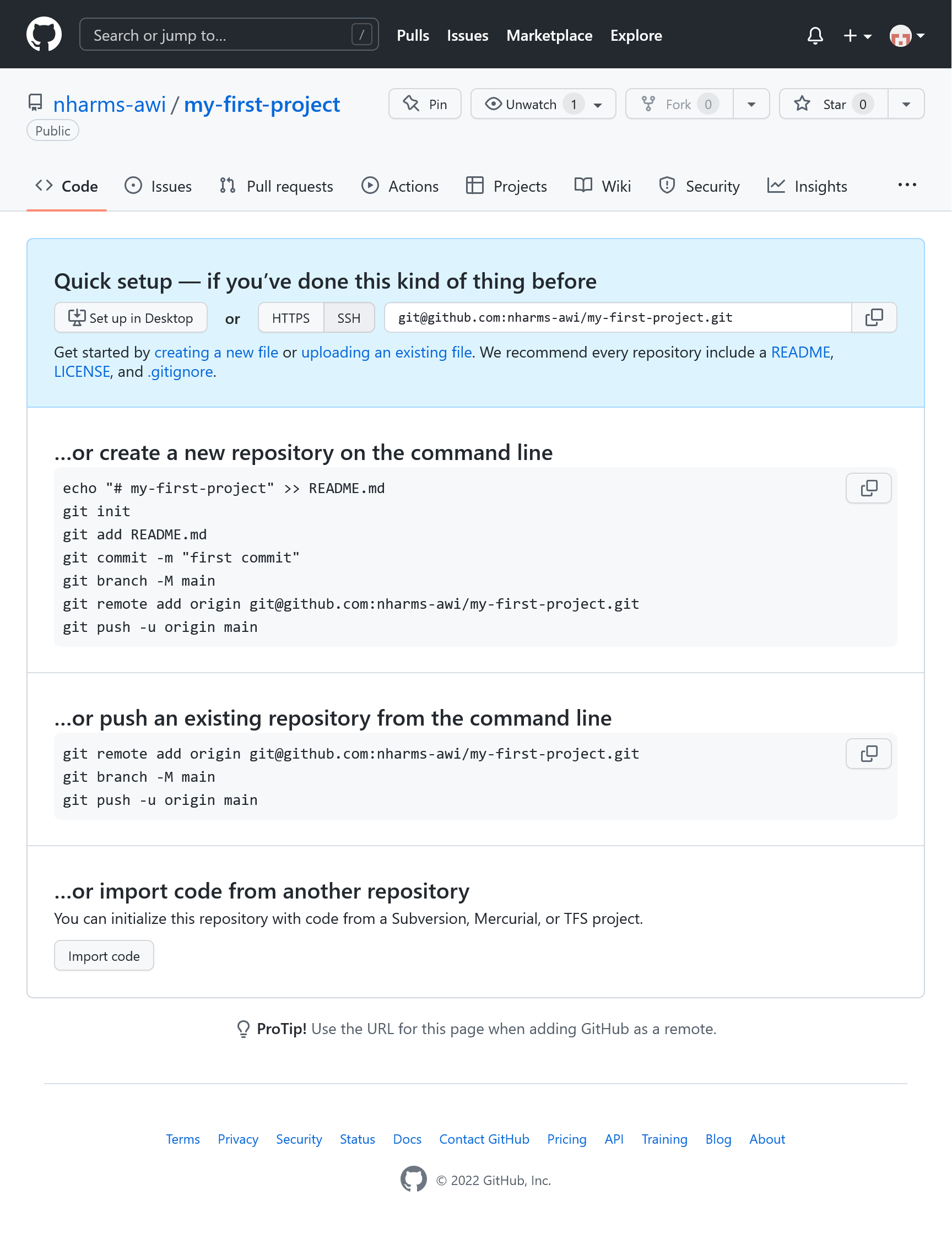Copy the clone URL to clipboard
The width and height of the screenshot is (952, 1255).
click(874, 318)
